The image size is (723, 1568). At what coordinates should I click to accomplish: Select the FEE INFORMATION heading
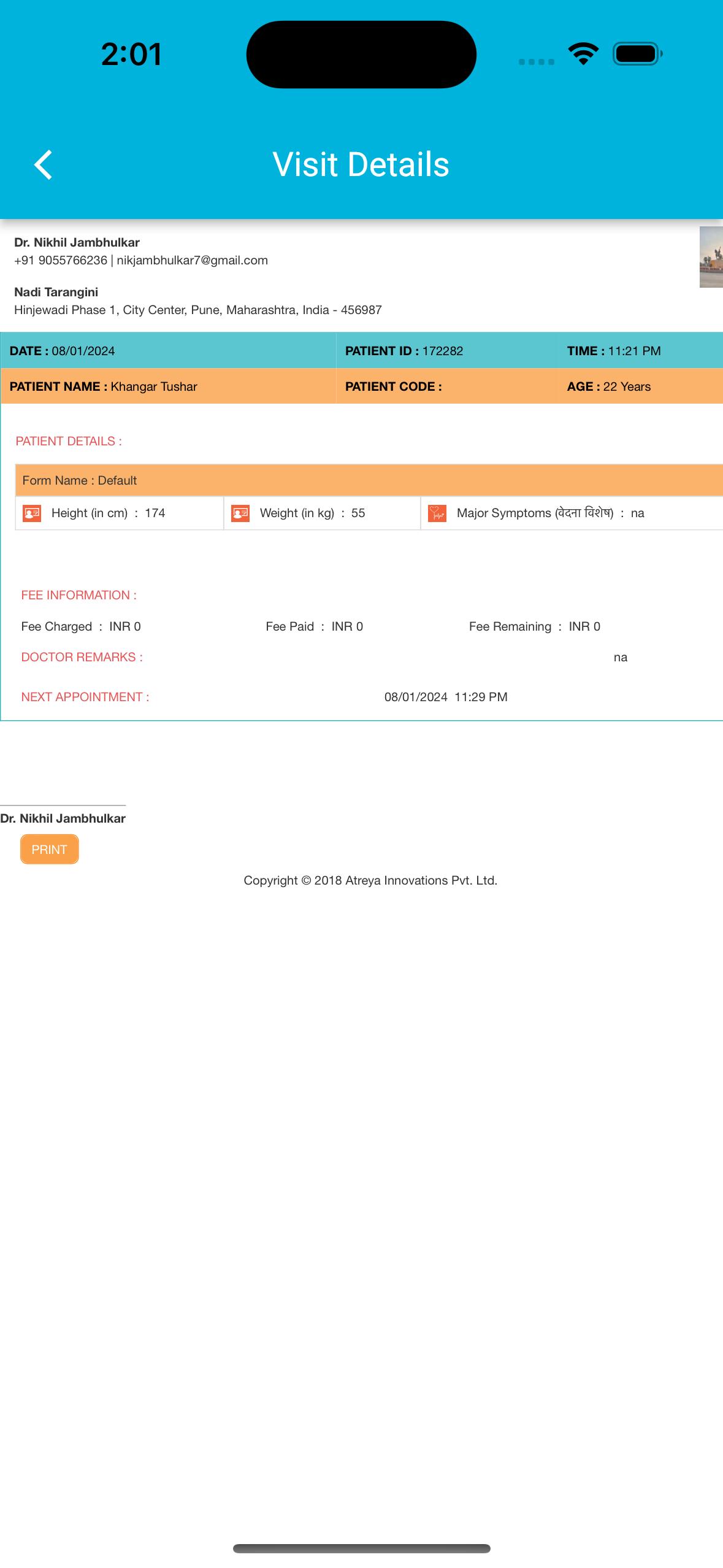pos(79,595)
